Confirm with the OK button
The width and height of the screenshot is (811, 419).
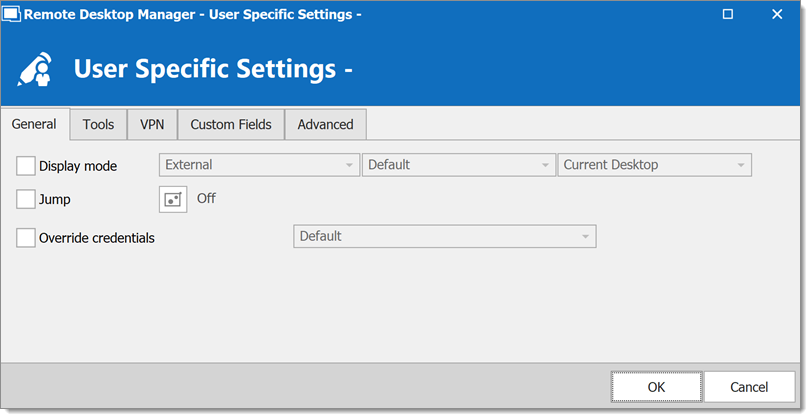[656, 387]
